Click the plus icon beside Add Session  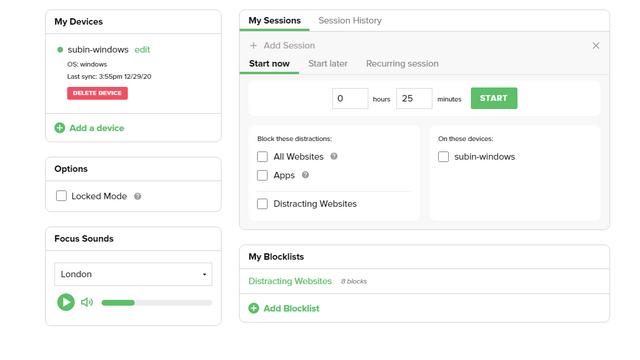click(x=253, y=45)
